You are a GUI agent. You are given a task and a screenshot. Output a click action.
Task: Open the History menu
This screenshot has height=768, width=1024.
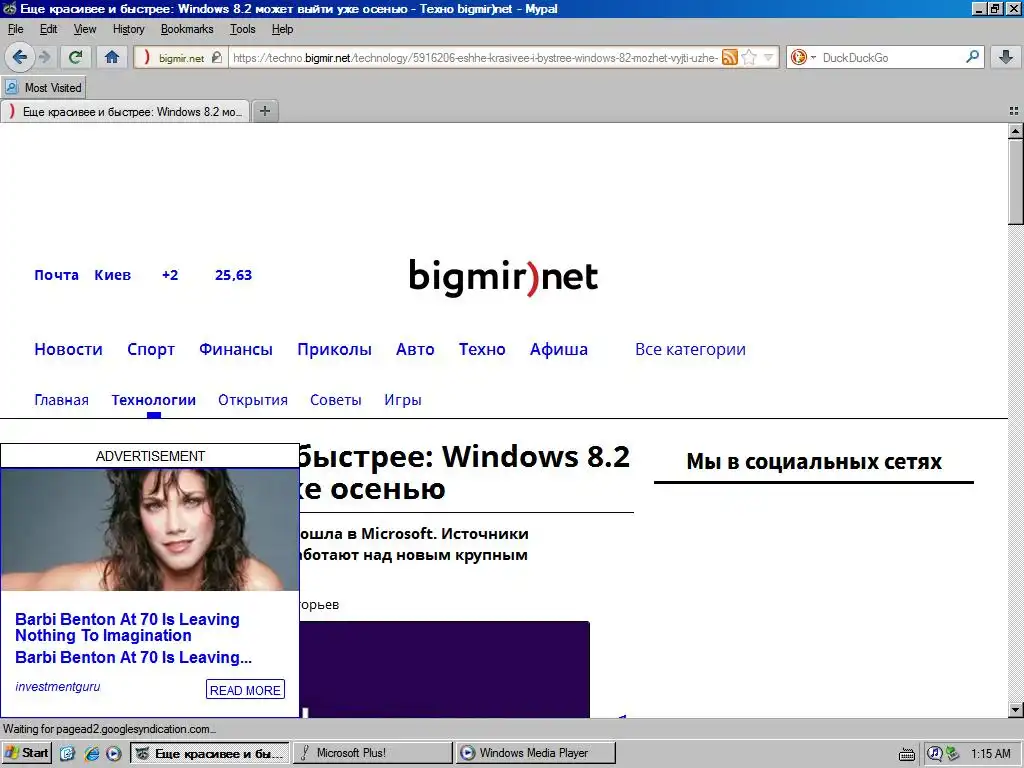coord(128,29)
